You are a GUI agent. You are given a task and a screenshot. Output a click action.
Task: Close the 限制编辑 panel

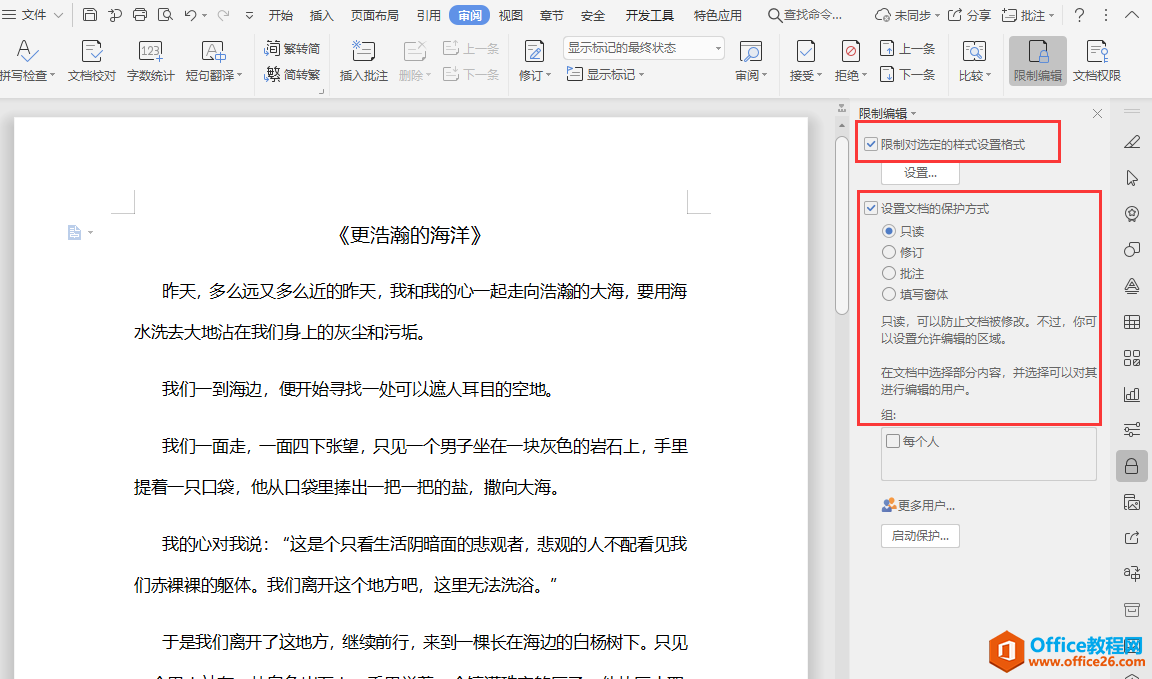click(1097, 113)
